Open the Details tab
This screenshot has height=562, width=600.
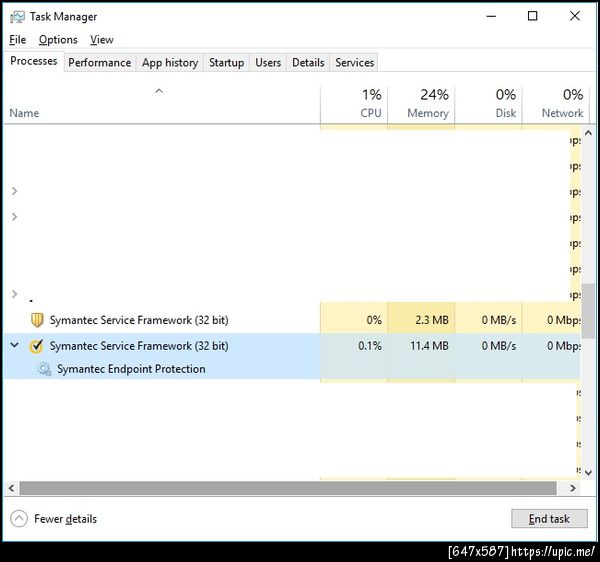308,62
